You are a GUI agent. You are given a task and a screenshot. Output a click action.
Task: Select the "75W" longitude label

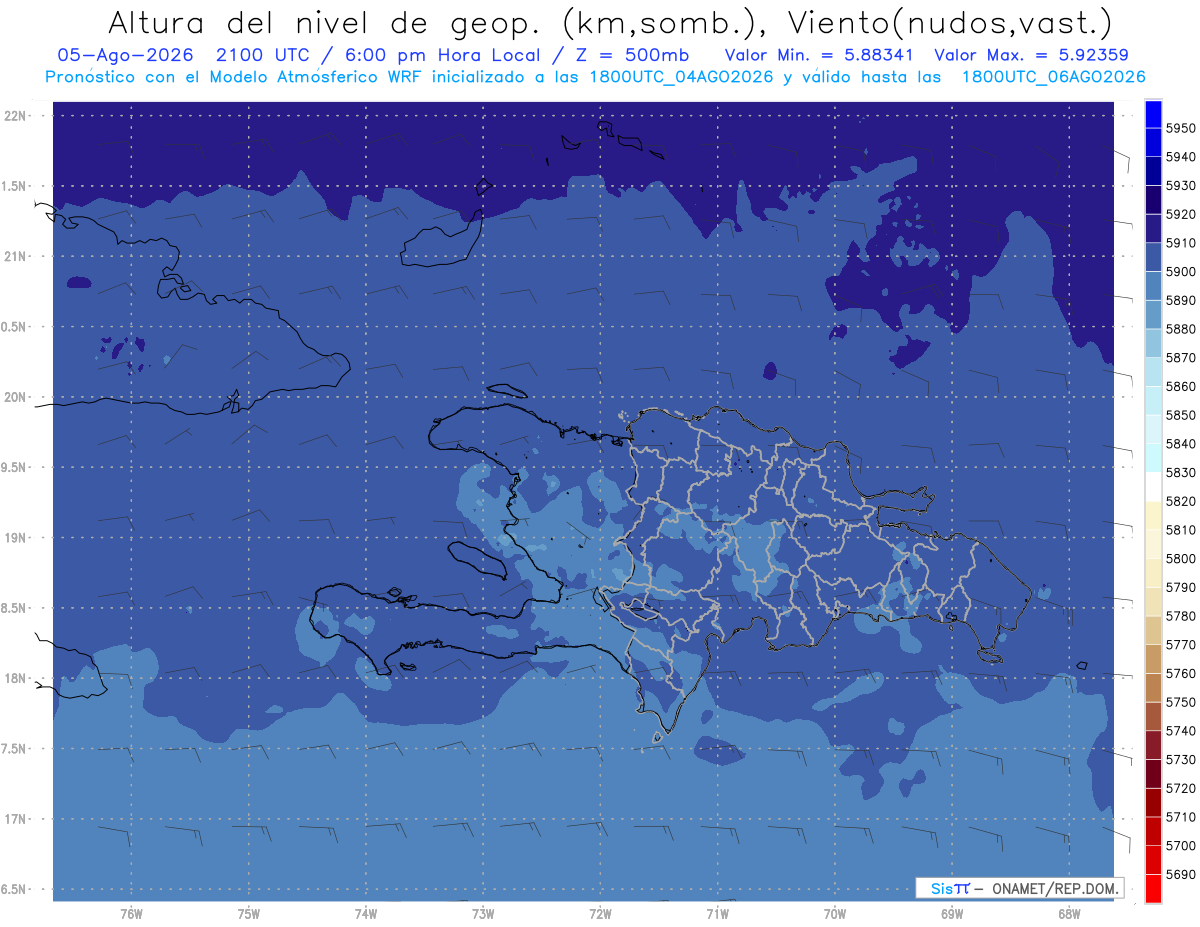[x=249, y=914]
